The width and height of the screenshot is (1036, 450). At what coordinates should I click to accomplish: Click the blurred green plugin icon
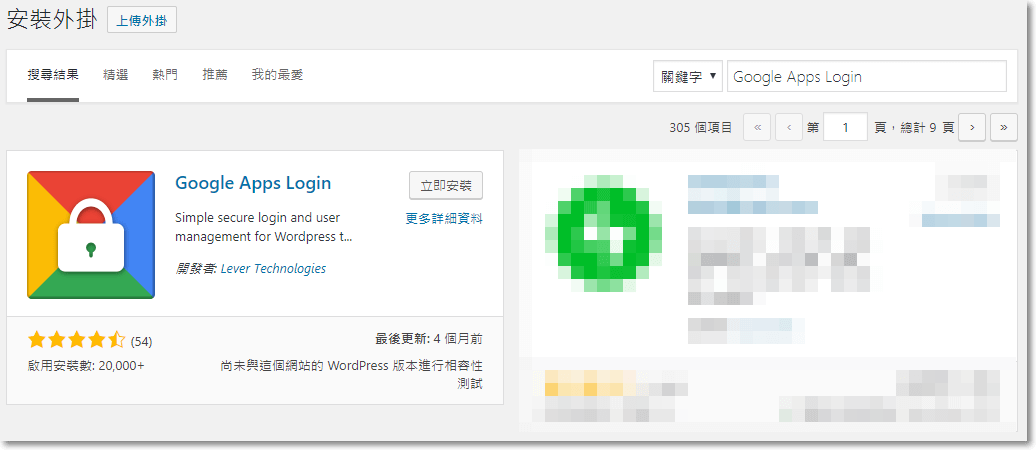click(x=603, y=233)
